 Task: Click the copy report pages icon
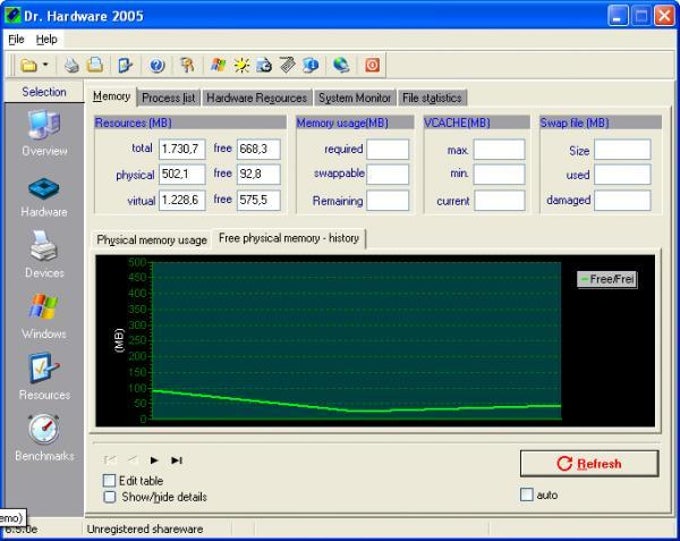[95, 65]
